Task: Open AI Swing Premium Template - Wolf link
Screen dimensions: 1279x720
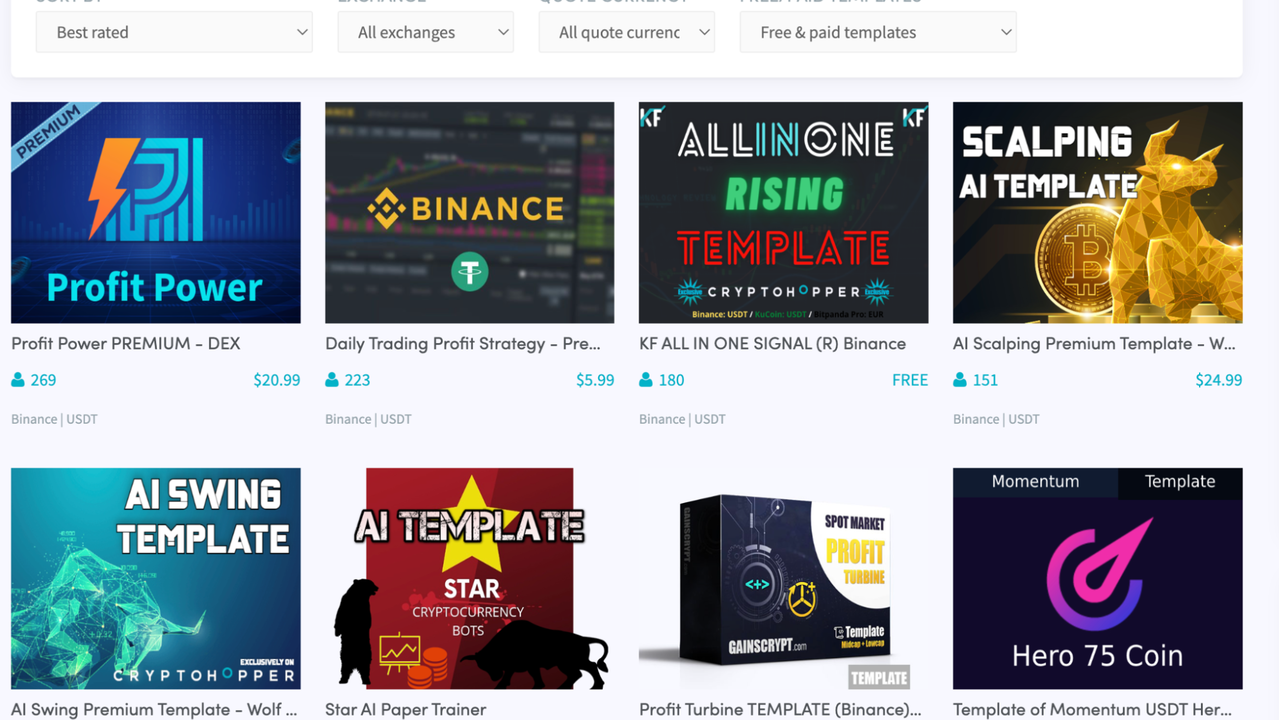Action: (x=154, y=709)
